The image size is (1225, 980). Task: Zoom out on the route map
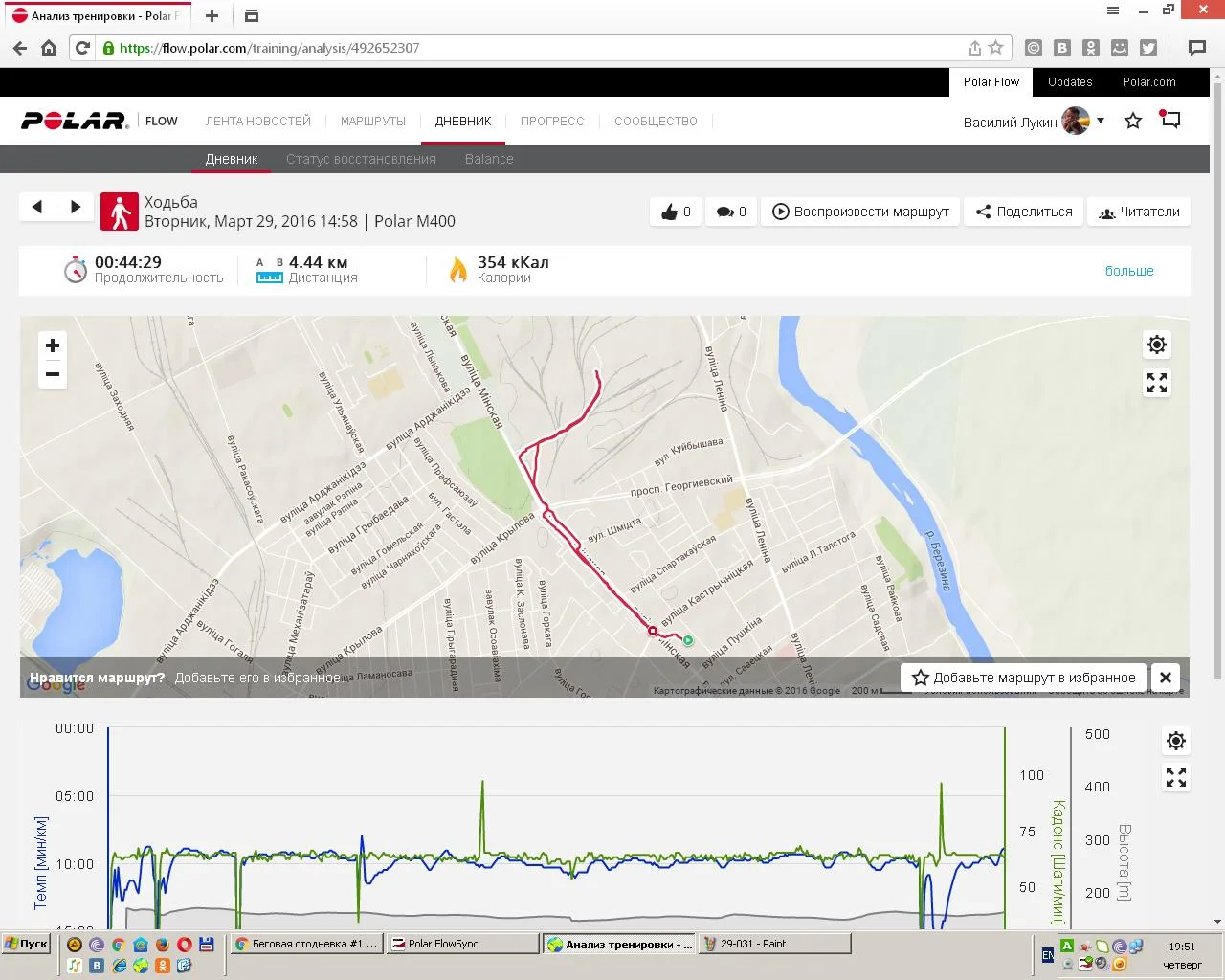53,374
